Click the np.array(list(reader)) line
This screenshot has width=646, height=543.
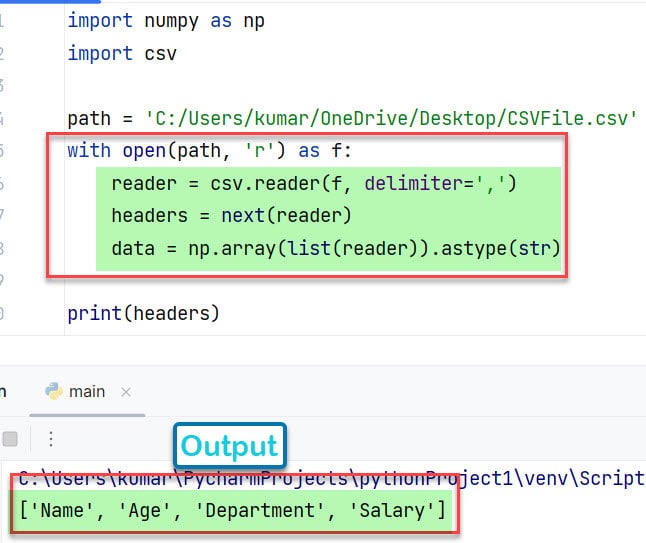(x=336, y=248)
